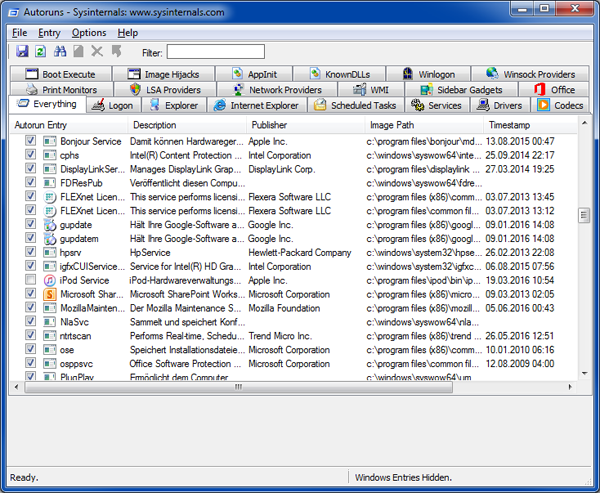Click the cphs entry icon
Image resolution: width=600 pixels, height=493 pixels.
pyautogui.click(x=50, y=155)
